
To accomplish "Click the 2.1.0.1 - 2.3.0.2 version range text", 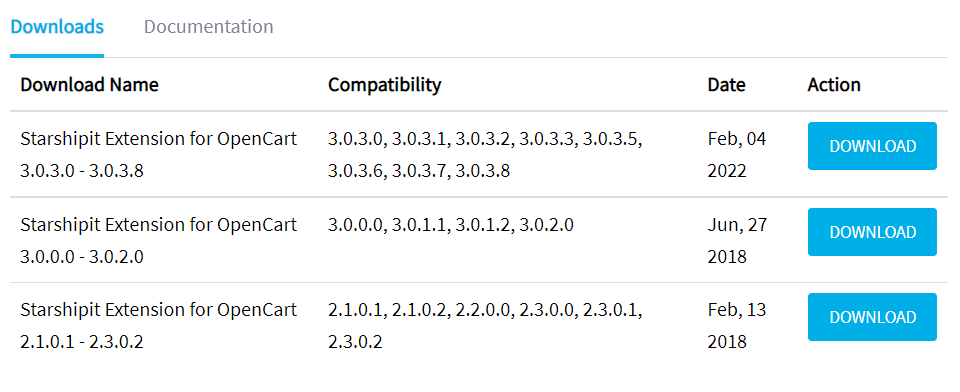I will [x=82, y=342].
